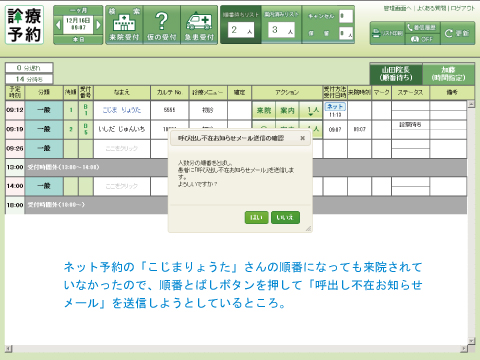Open the こじま りょうた patient name link
Screen dimensions: 480x360
point(122,110)
